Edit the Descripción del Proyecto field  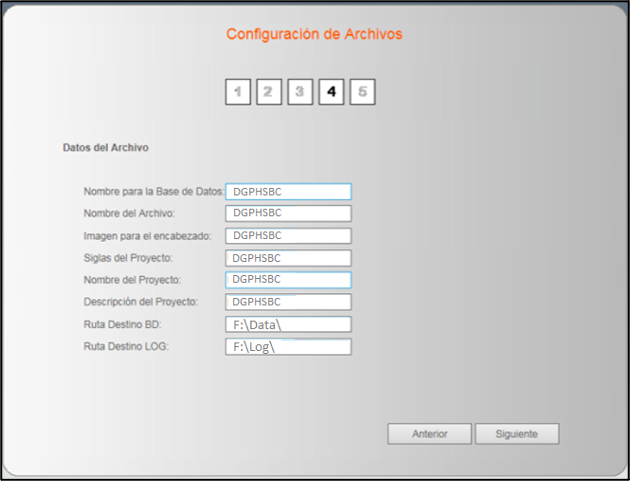pos(288,302)
